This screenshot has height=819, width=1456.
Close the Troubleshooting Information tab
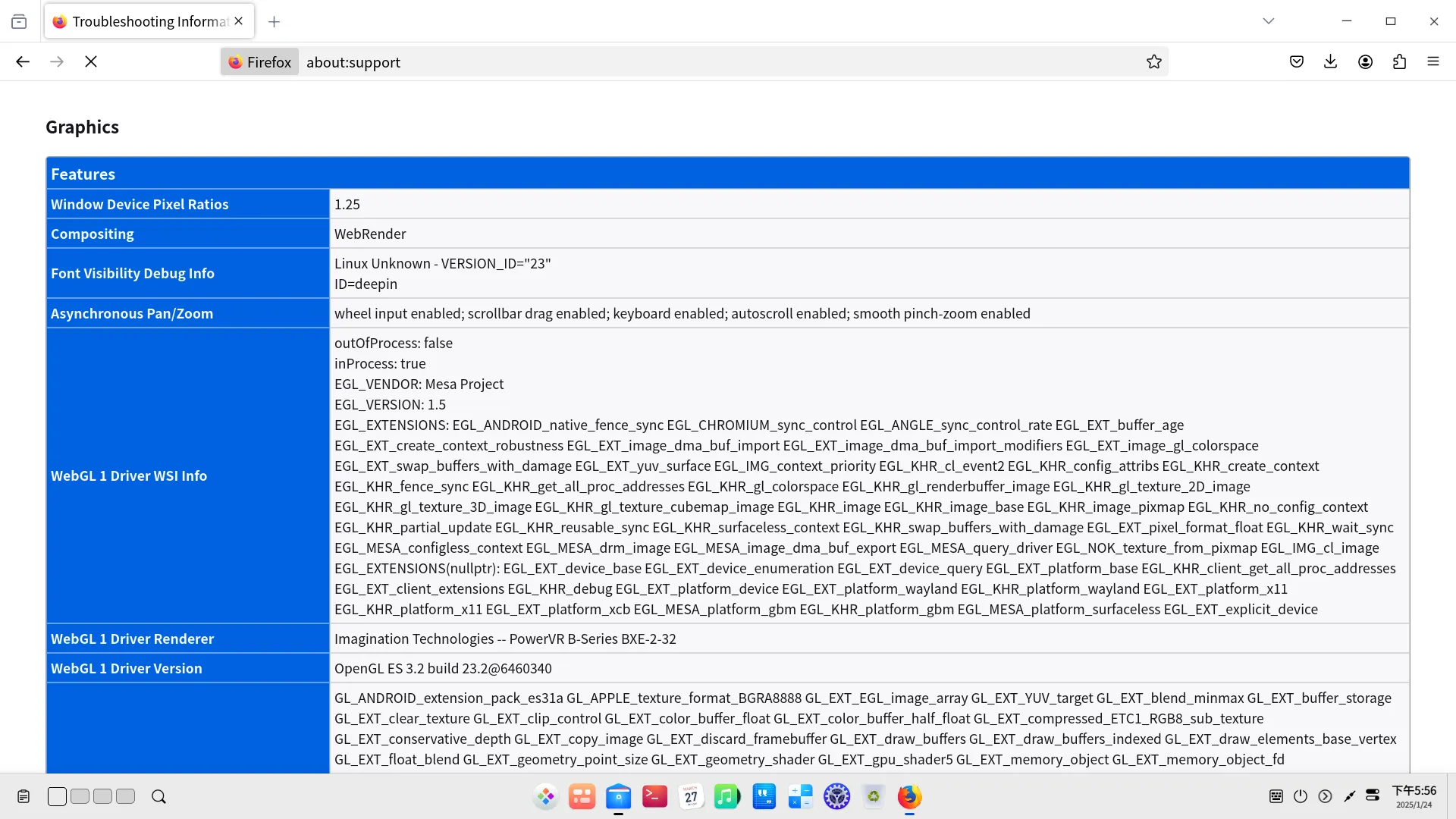tap(239, 21)
